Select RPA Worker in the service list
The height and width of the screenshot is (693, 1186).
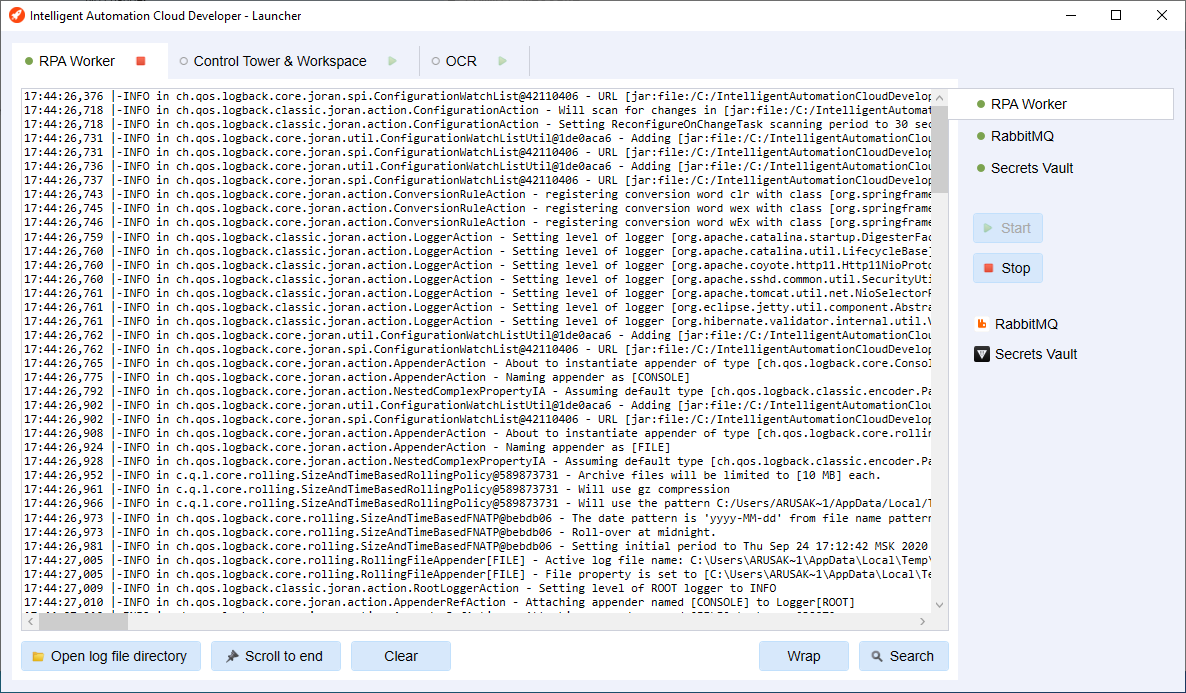click(1060, 104)
